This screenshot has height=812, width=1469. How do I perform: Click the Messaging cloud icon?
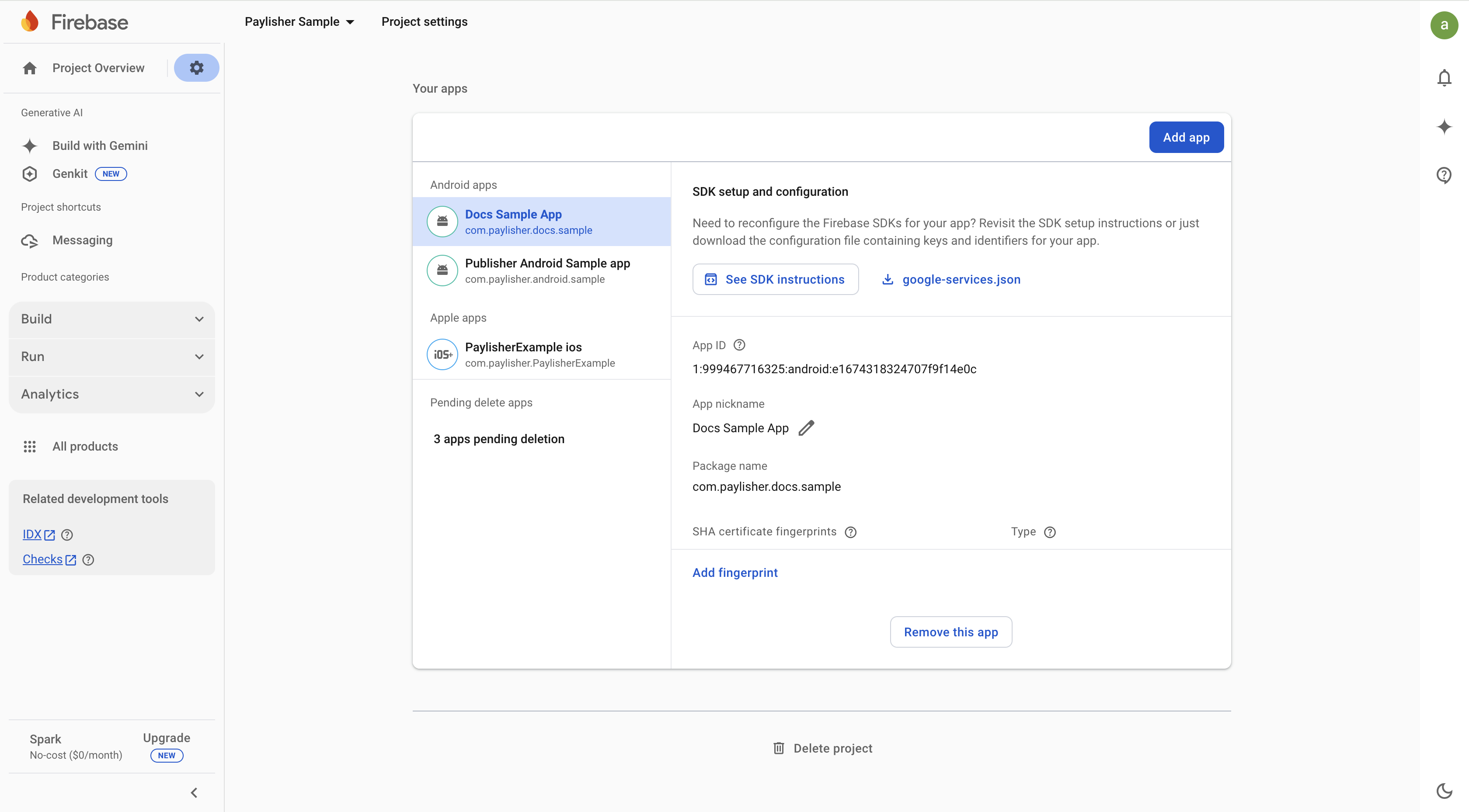click(30, 241)
